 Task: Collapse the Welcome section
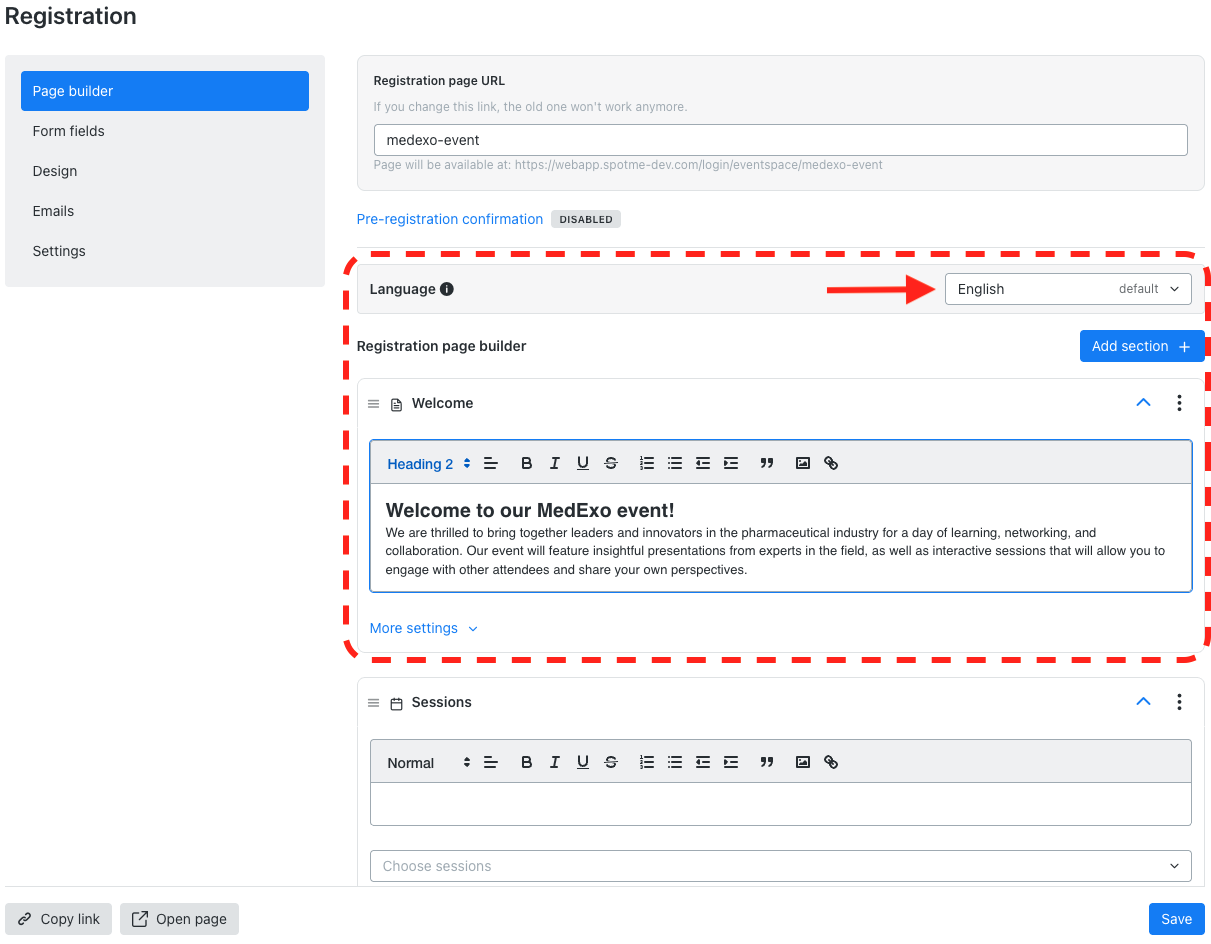coord(1144,403)
